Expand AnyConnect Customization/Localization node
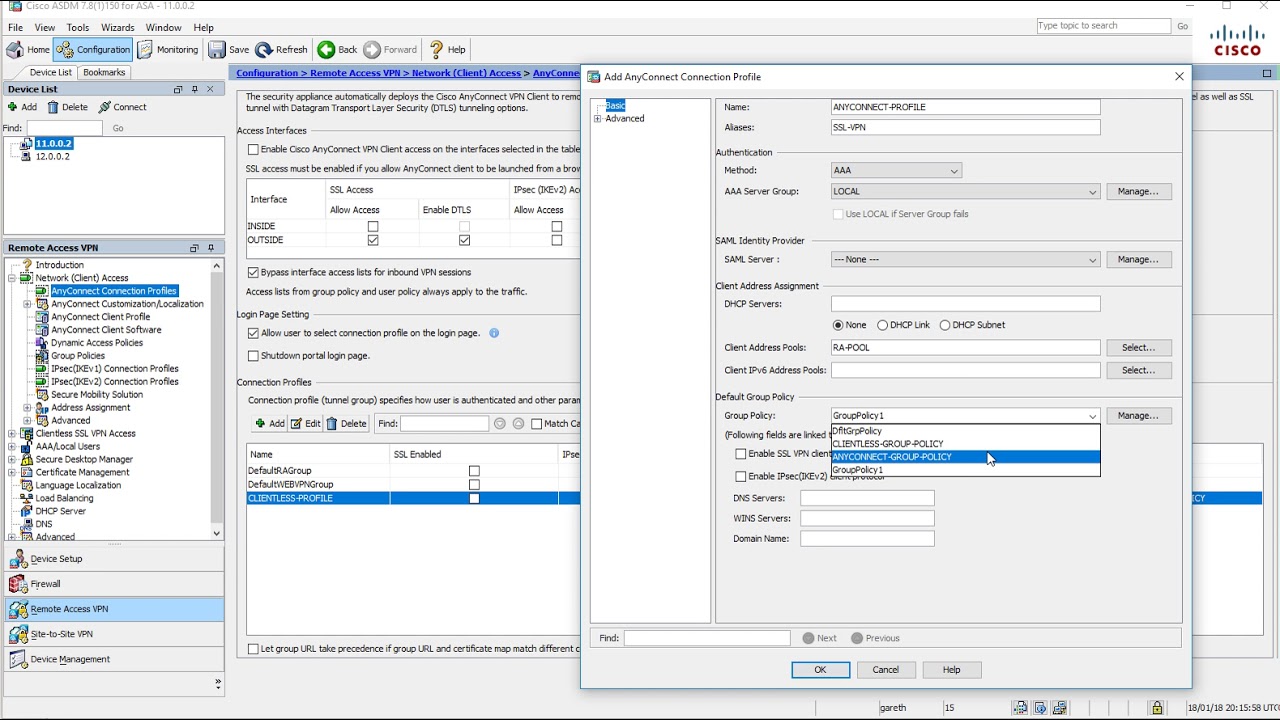Screen dimensions: 1280x720 tap(28, 304)
